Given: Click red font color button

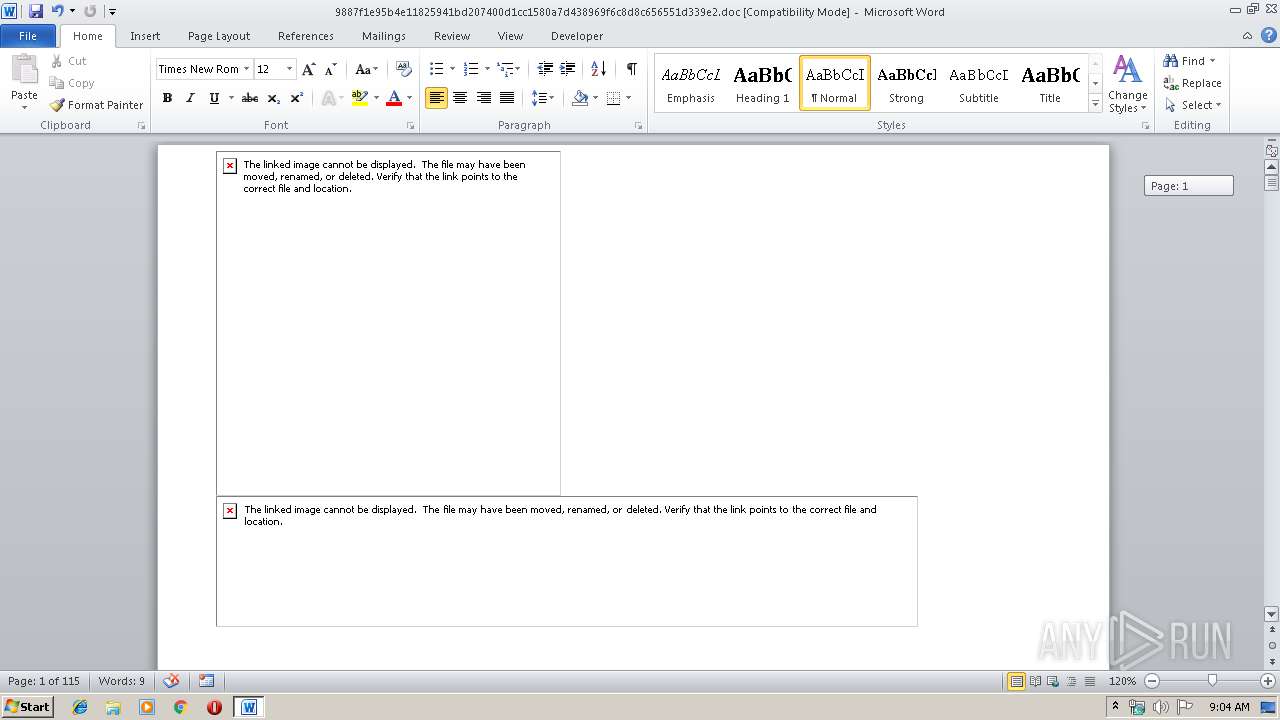Looking at the screenshot, I should point(394,98).
